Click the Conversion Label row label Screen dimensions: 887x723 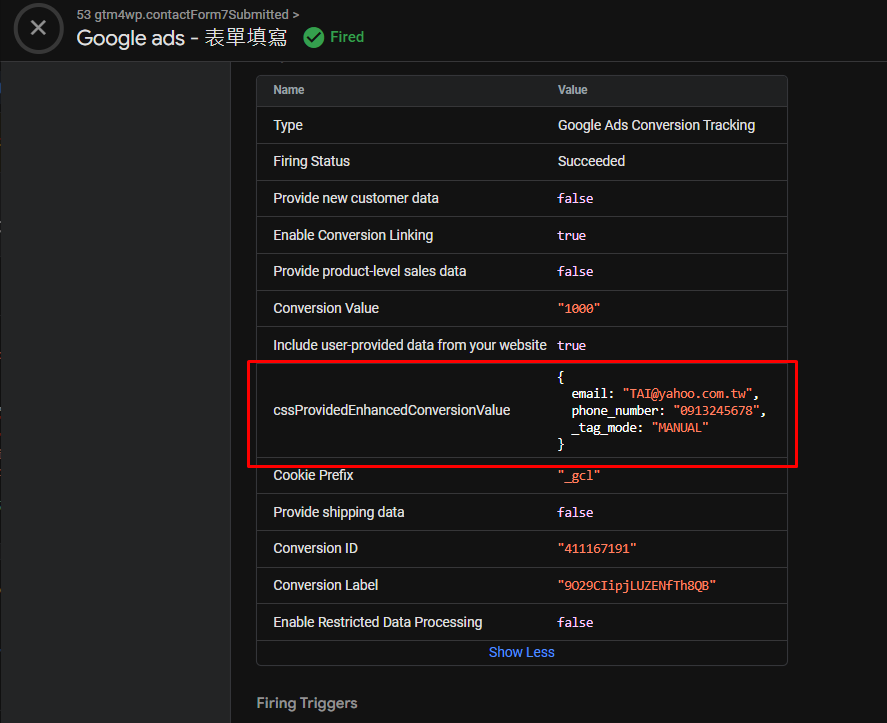[x=326, y=585]
